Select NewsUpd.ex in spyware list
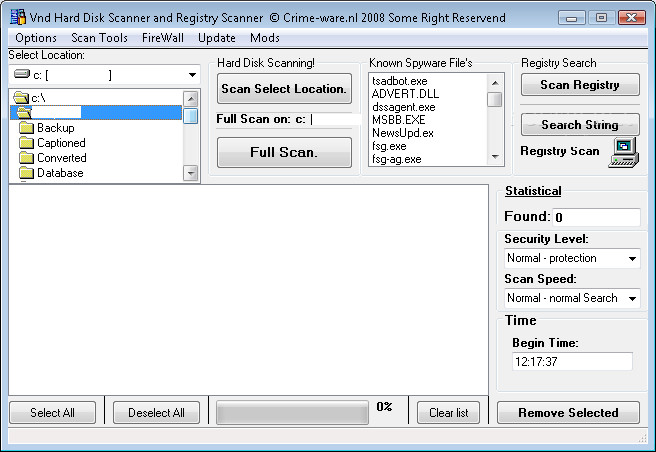Viewport: 656px width, 452px height. click(x=402, y=133)
